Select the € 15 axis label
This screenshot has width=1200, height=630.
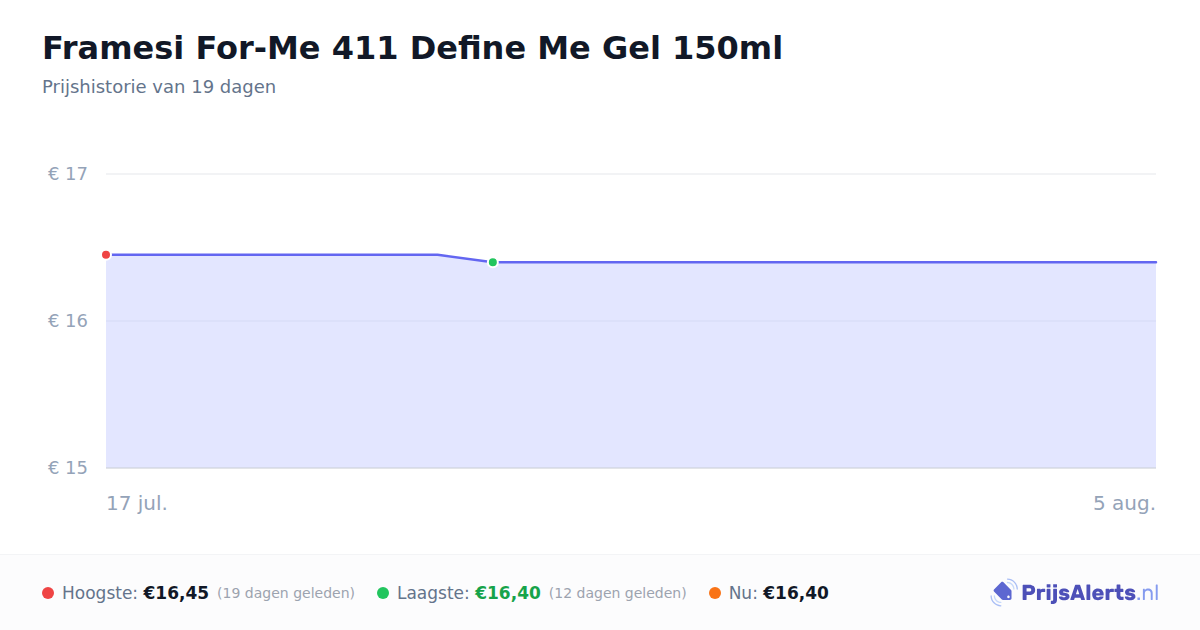click(x=68, y=468)
